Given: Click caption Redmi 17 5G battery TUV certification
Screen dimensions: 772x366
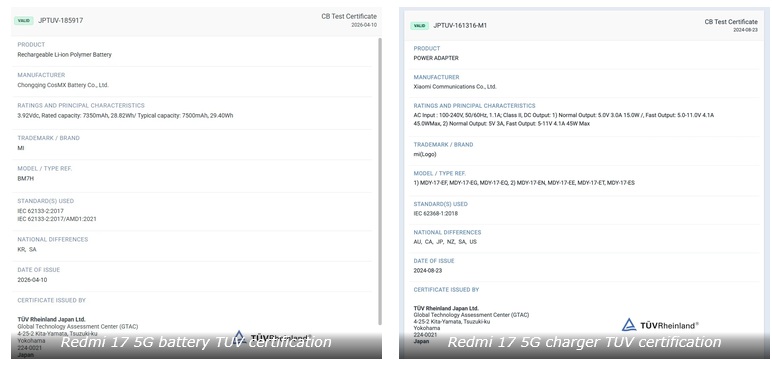Looking at the screenshot, I should 196,342.
